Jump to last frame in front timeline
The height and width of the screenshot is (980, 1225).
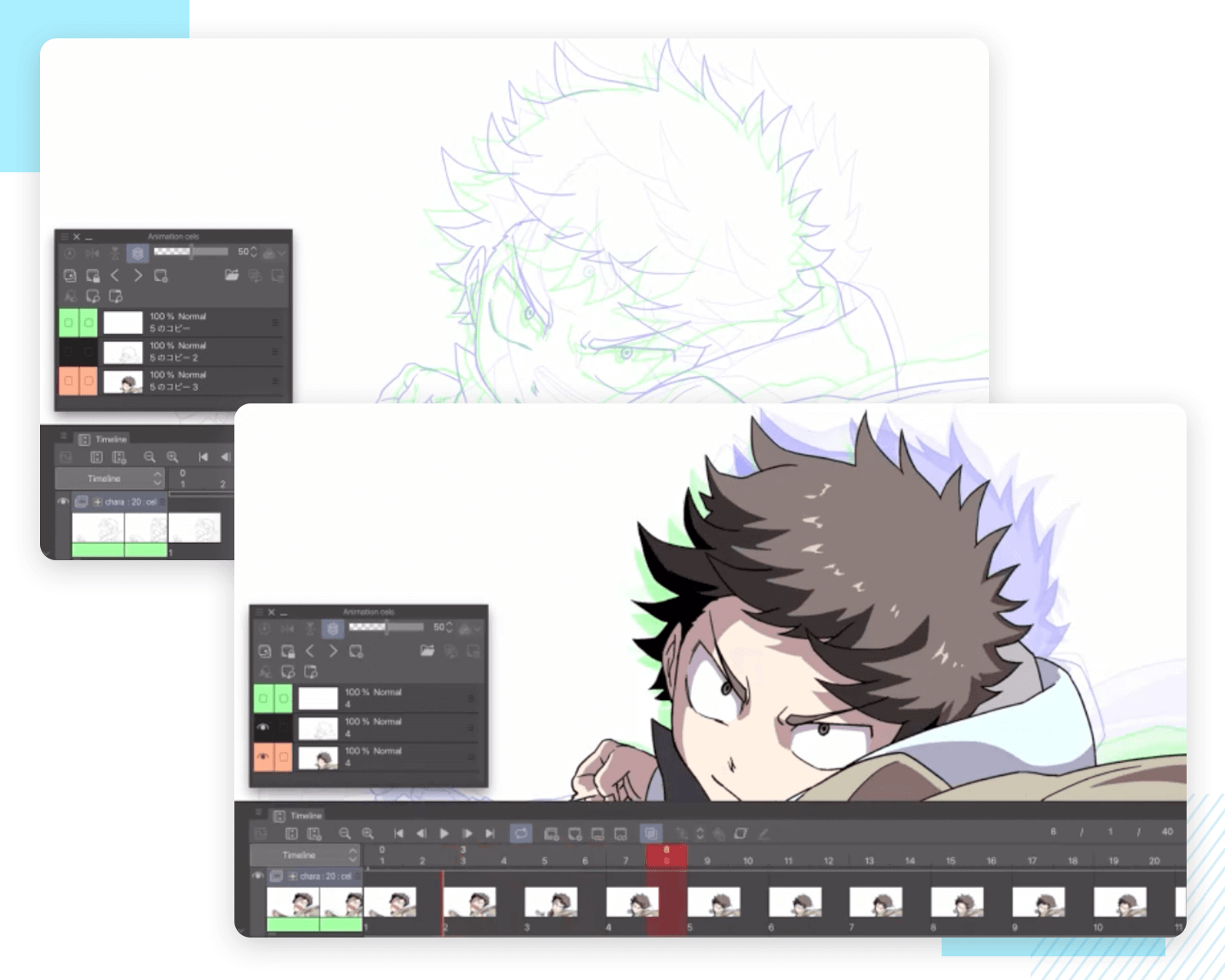490,834
